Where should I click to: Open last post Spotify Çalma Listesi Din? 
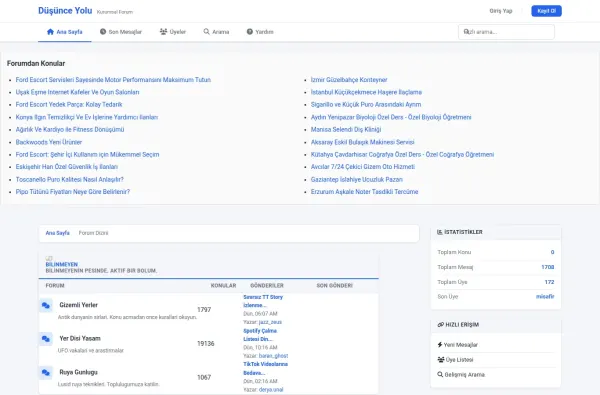click(260, 335)
